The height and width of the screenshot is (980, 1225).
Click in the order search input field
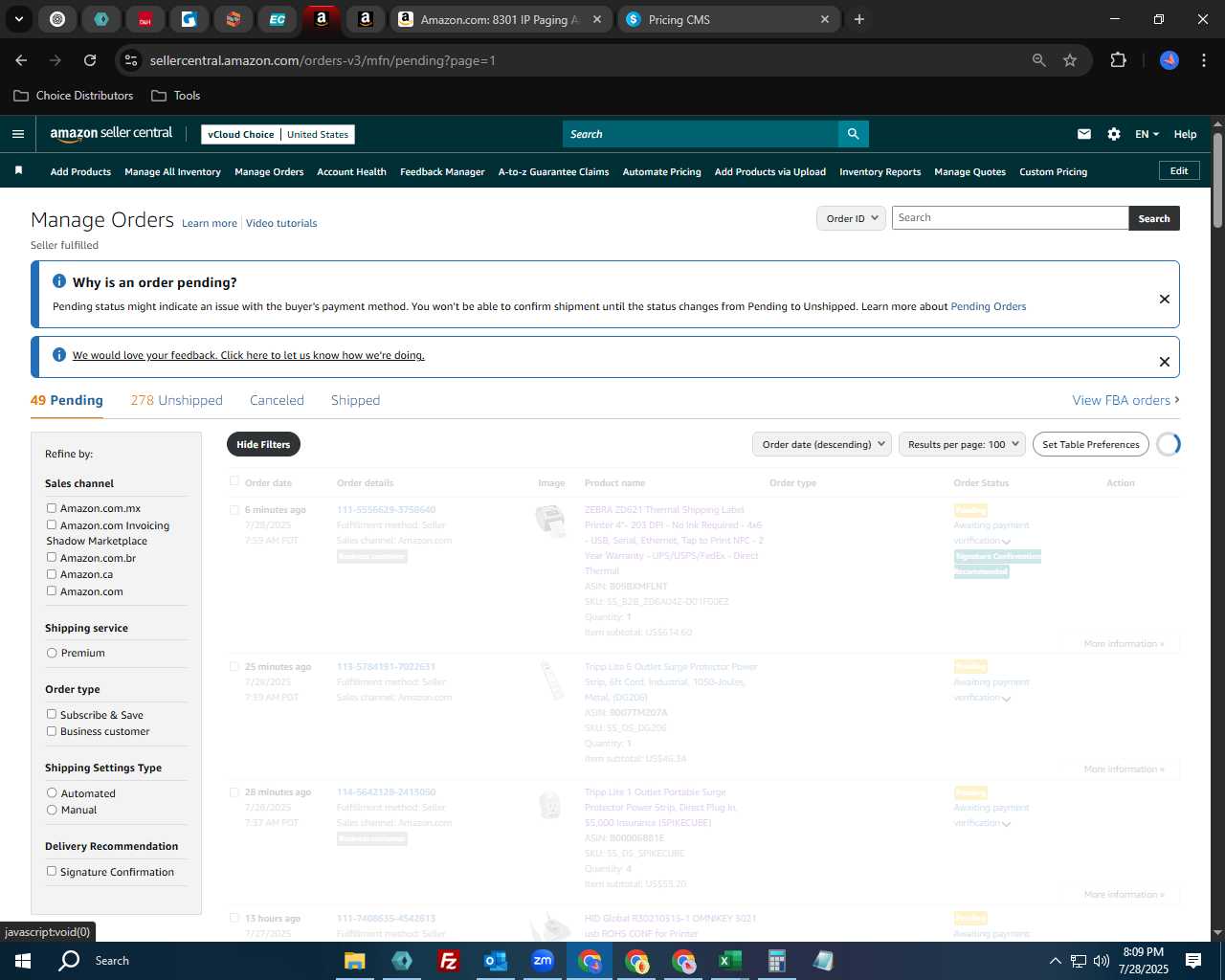[1010, 218]
